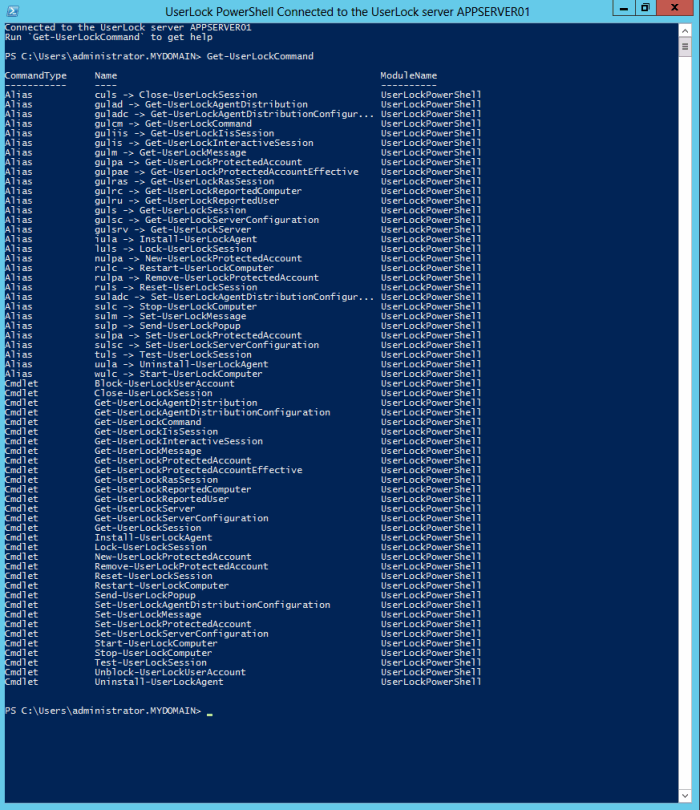Click the 'Run Get-UserLockCommand to get help' line
This screenshot has height=810, width=700.
[108, 37]
